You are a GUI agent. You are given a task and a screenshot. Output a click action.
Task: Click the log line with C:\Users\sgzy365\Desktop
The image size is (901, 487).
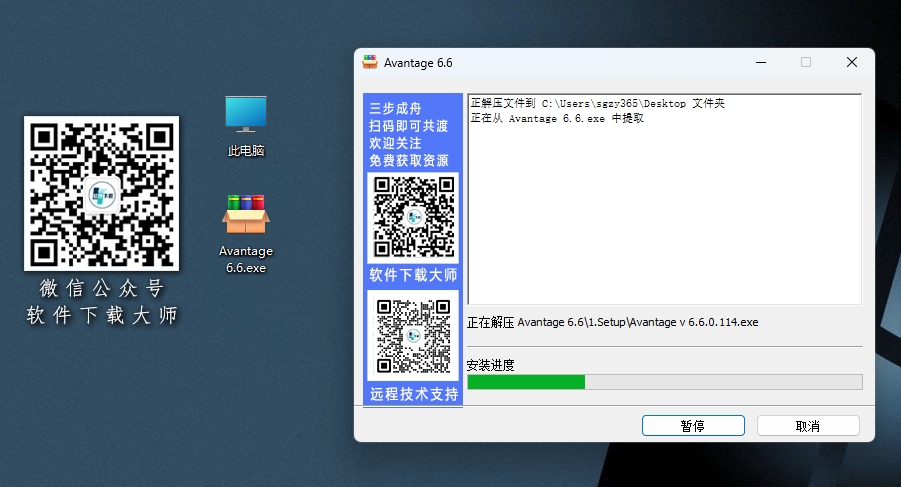pyautogui.click(x=598, y=103)
